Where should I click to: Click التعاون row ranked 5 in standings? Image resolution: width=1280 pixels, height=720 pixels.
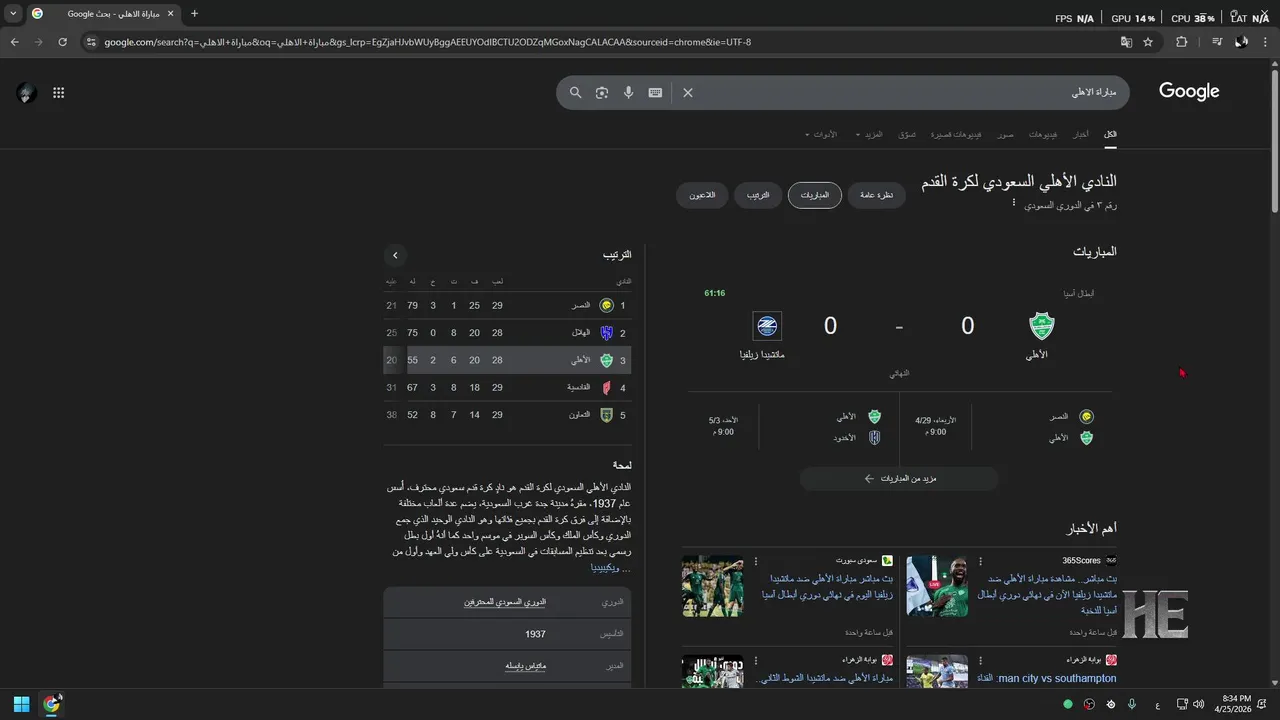click(508, 415)
